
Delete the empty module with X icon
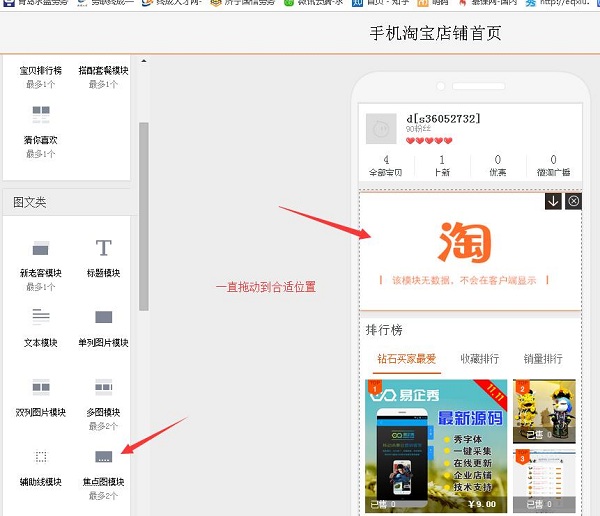(574, 201)
